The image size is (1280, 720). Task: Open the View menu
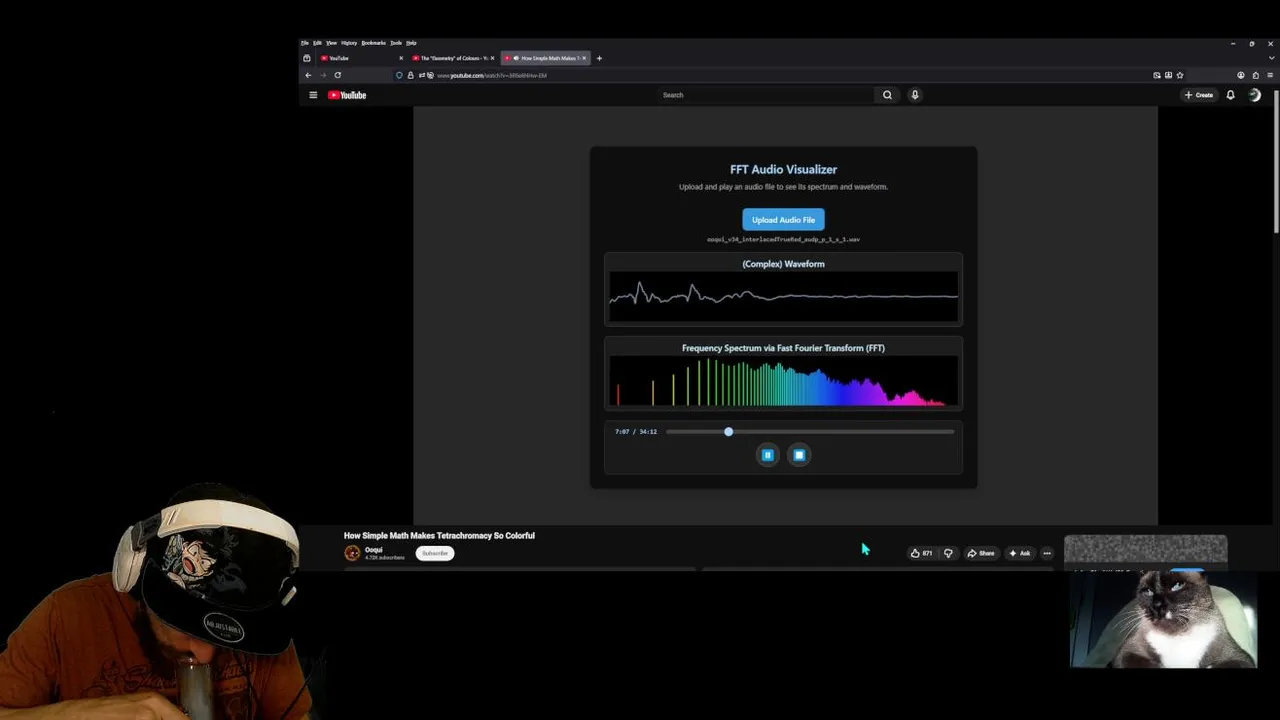pos(331,43)
